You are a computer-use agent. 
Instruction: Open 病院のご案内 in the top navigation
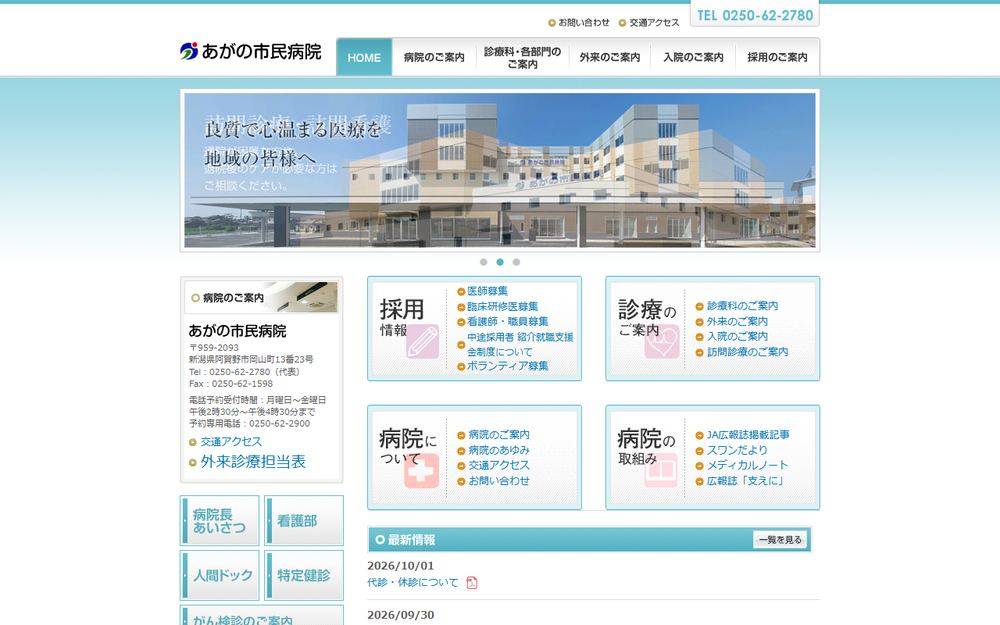click(434, 57)
